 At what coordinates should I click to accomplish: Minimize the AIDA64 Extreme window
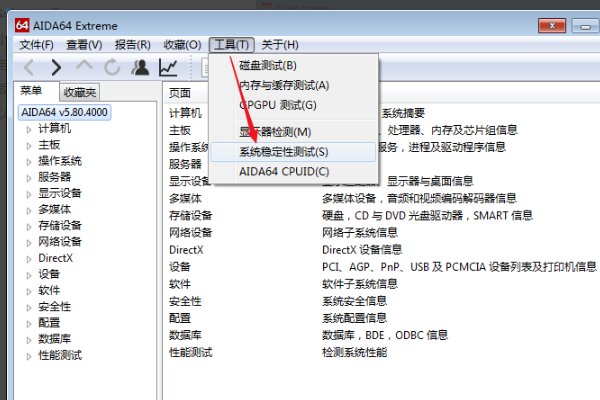pos(585,26)
